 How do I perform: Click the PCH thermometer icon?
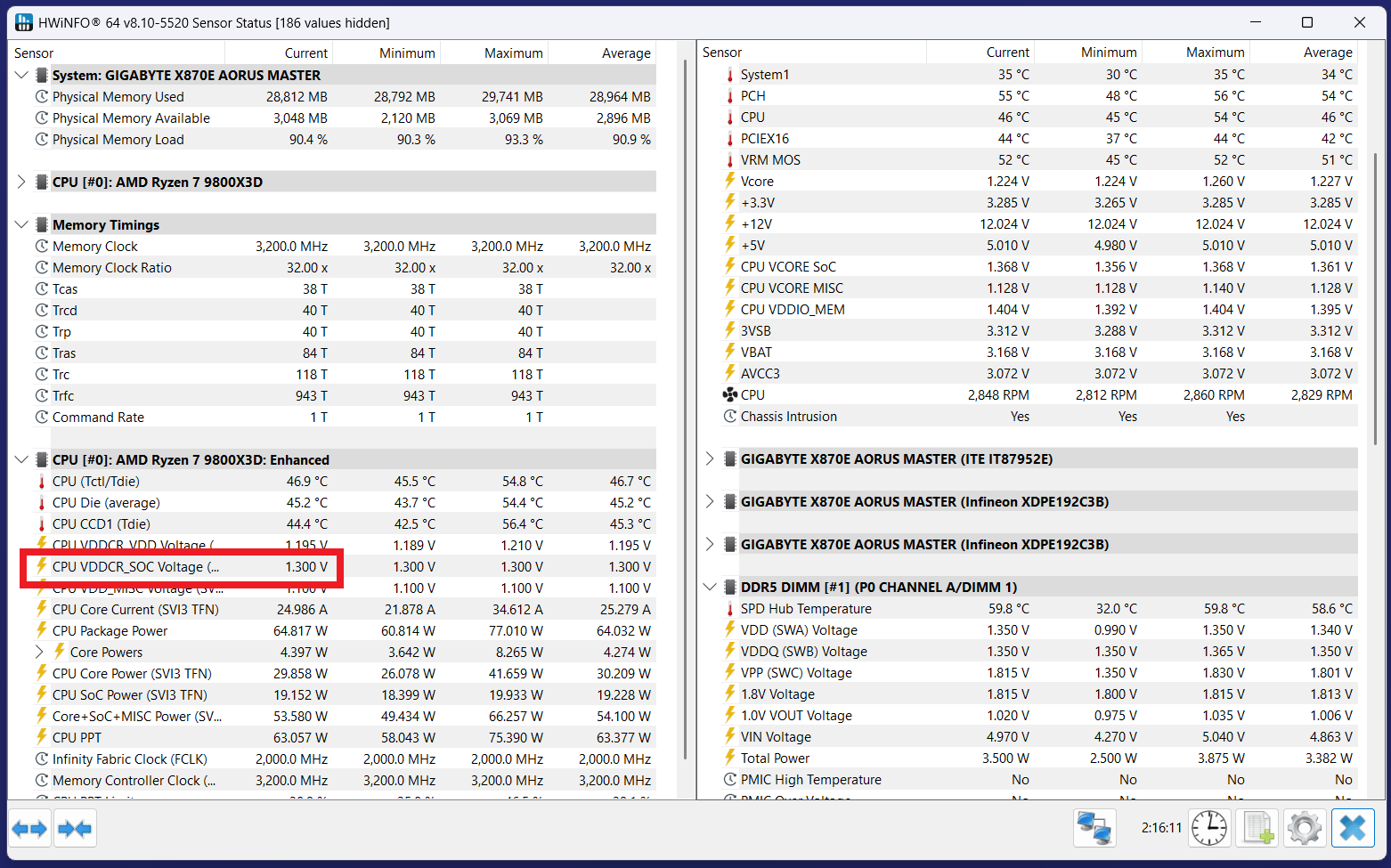tap(730, 96)
